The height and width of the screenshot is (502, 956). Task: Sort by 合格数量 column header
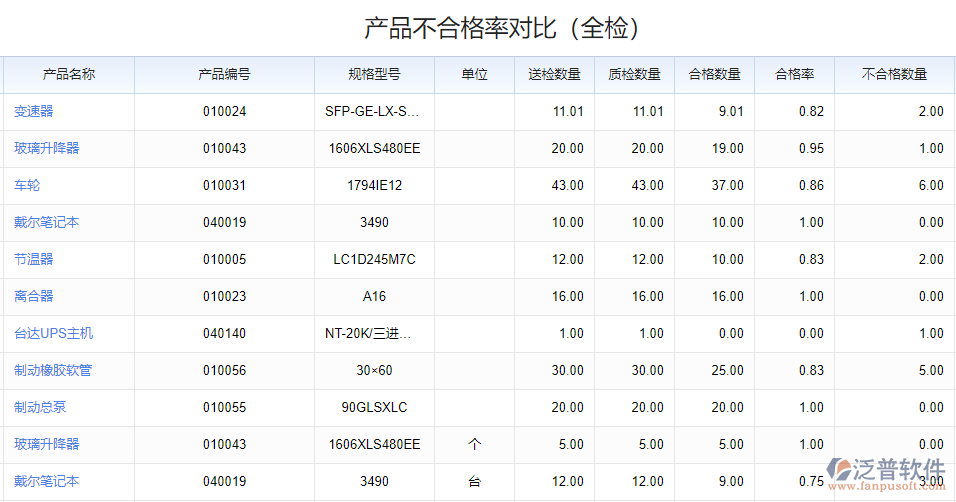(714, 74)
